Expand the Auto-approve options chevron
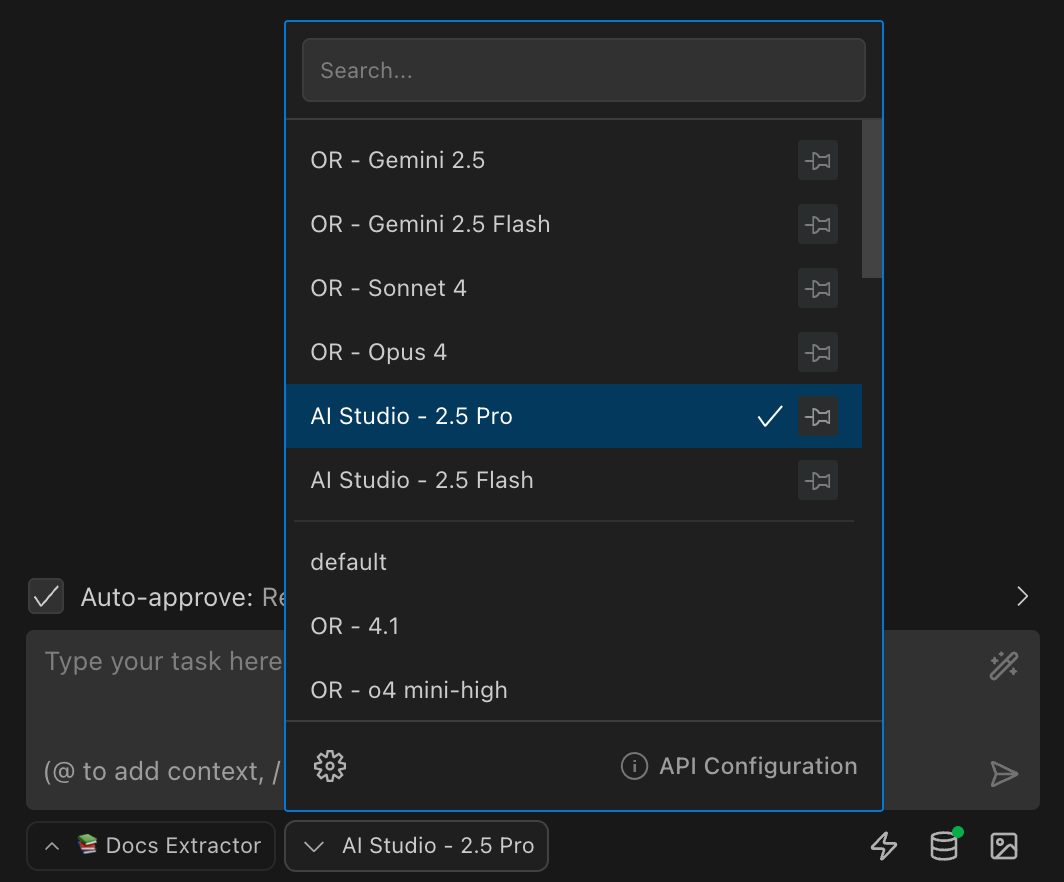 click(1022, 596)
